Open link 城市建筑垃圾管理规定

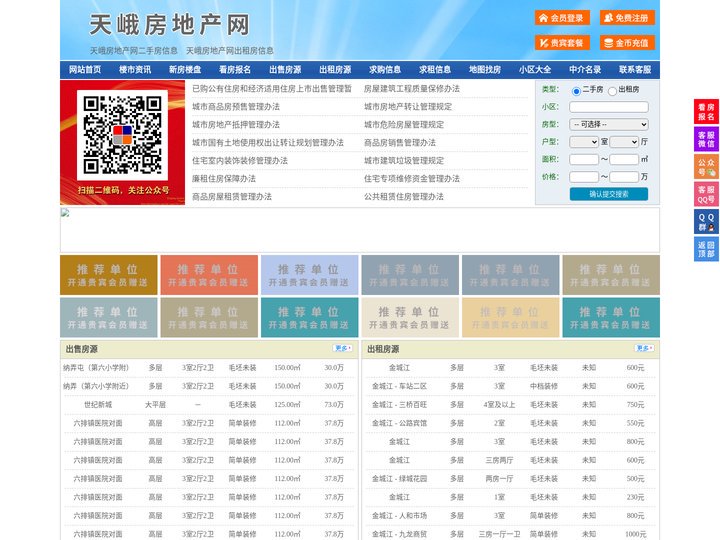[x=404, y=161]
